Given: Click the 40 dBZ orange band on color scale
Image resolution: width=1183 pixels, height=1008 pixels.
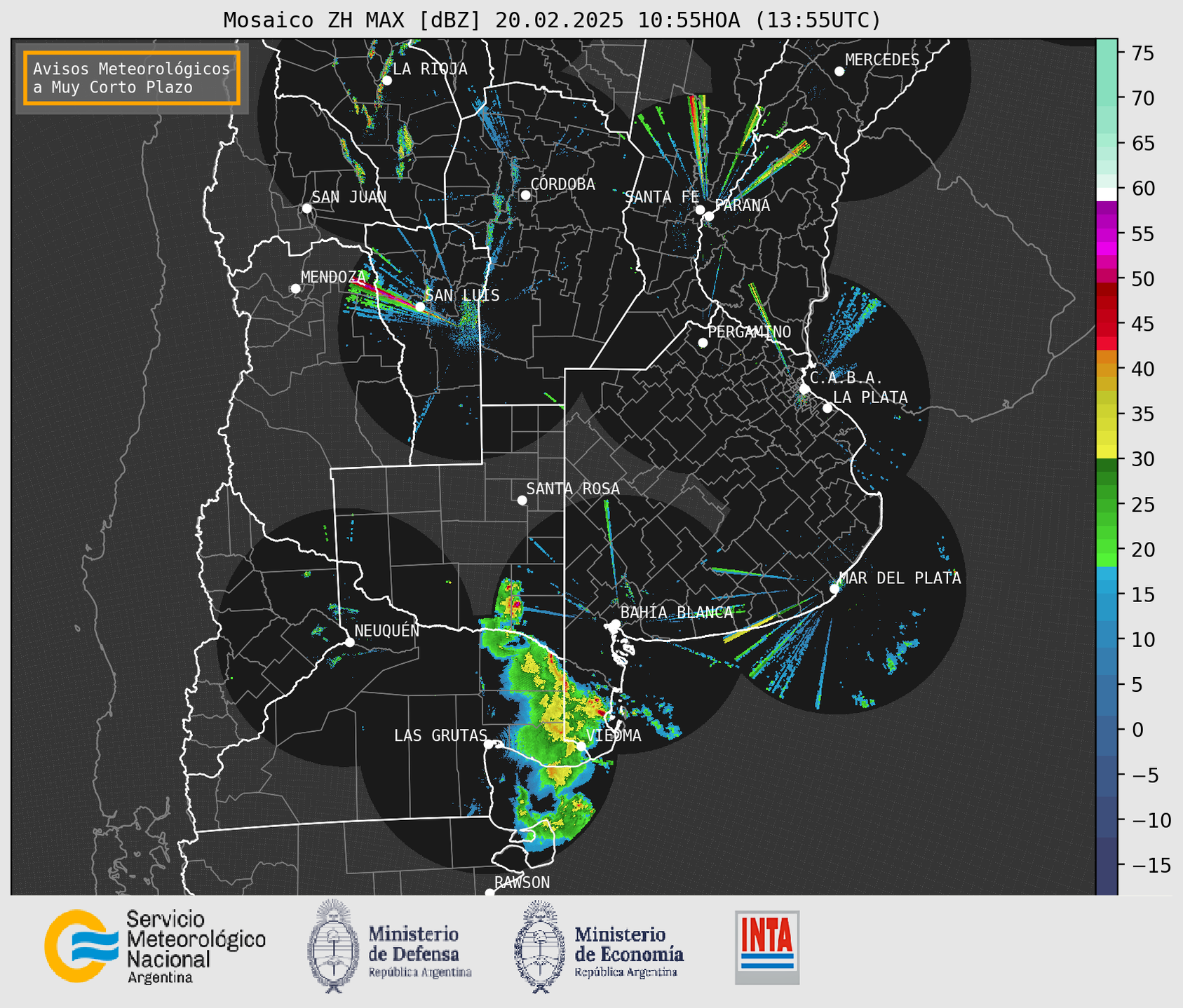Looking at the screenshot, I should click(1107, 369).
